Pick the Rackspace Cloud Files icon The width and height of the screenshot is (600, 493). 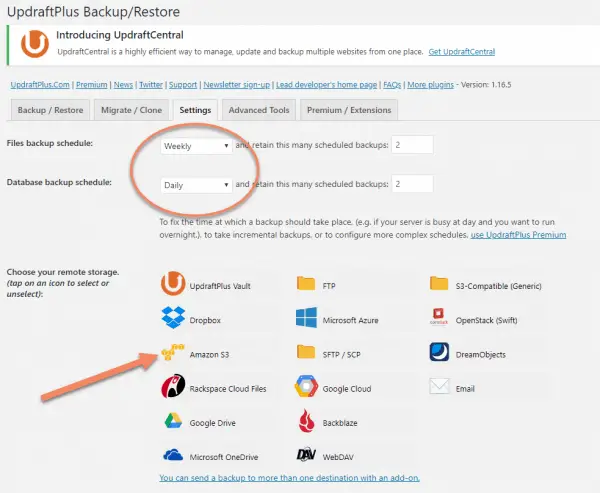(x=173, y=386)
